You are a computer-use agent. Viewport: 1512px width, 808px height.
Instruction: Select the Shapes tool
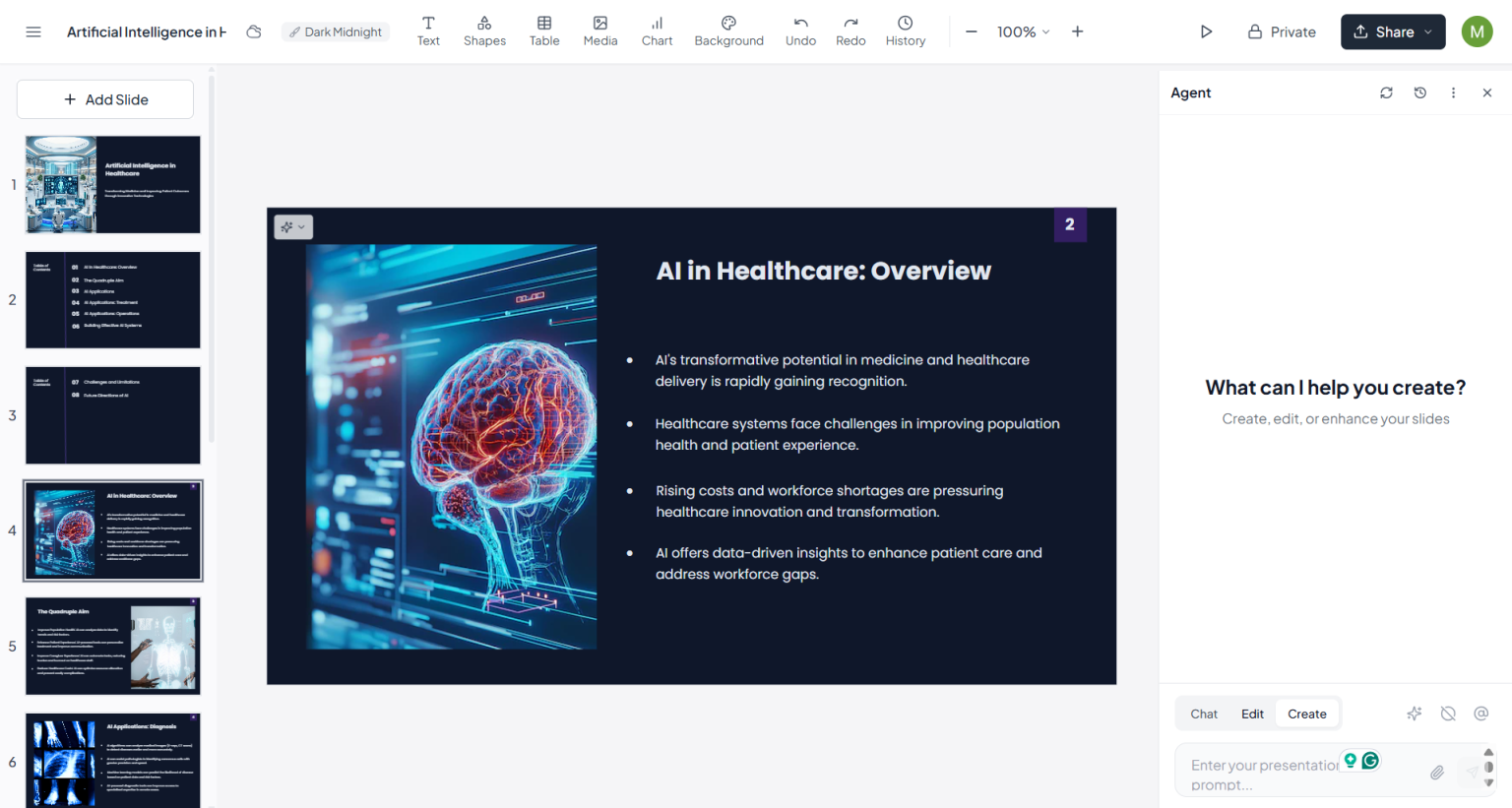pos(484,31)
